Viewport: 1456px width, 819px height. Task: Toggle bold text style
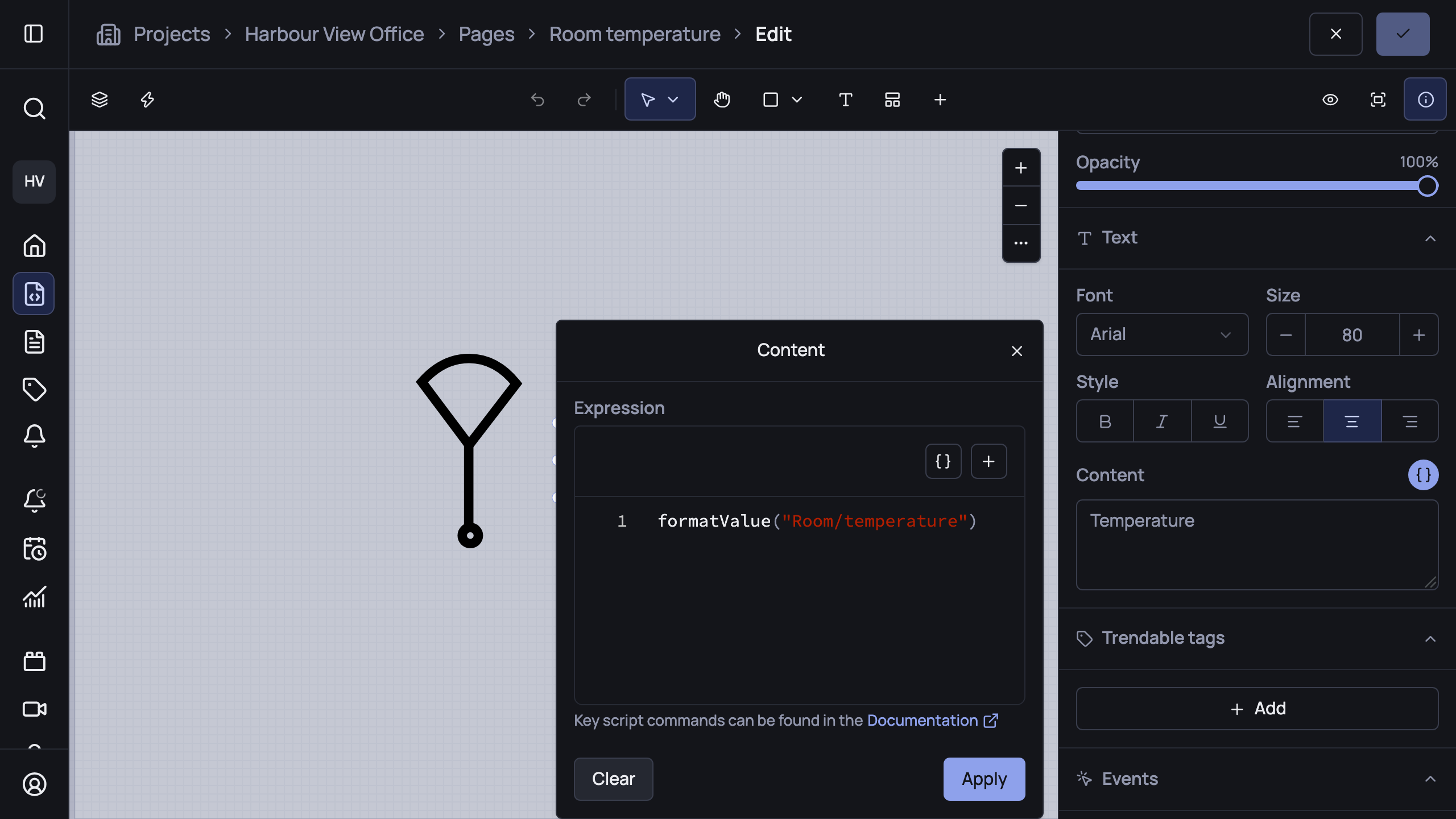[1105, 421]
